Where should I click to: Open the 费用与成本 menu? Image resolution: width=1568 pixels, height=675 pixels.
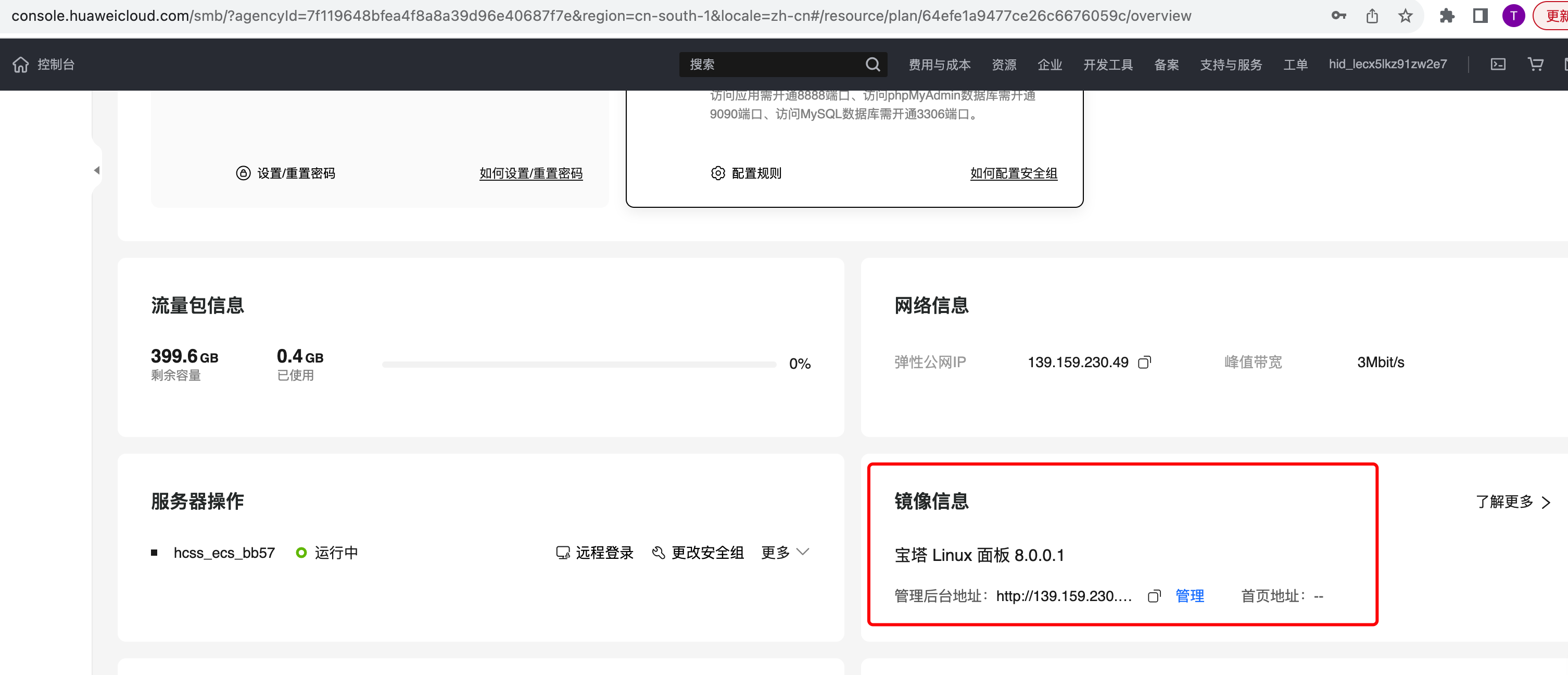(939, 65)
